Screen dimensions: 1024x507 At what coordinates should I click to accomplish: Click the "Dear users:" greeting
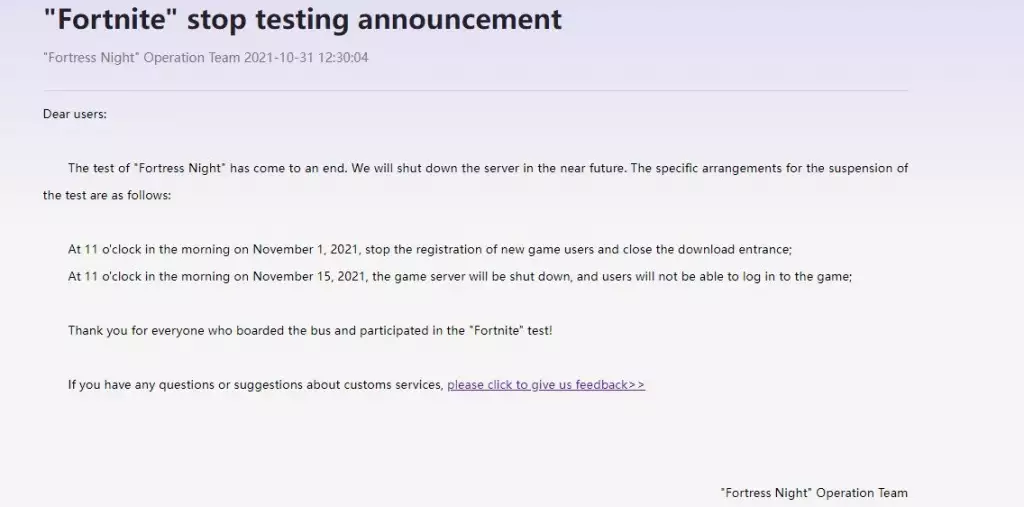(75, 114)
